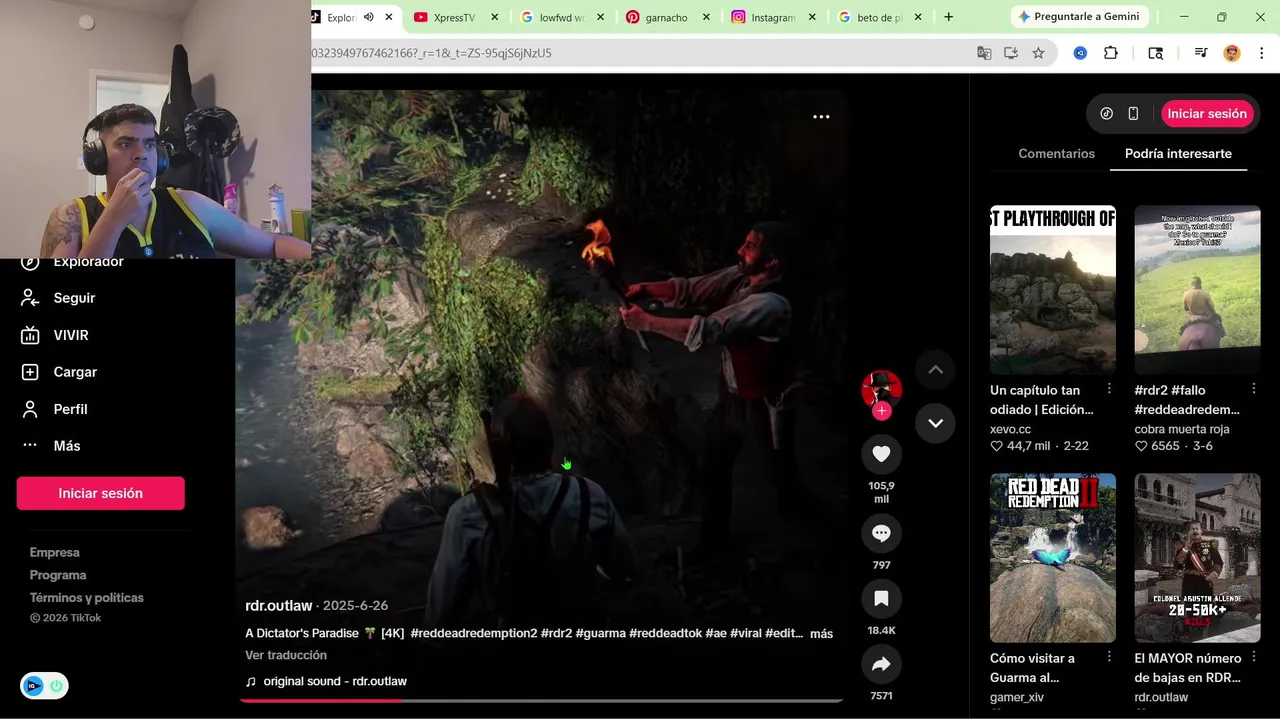Click the phone app icon near Iniciar sesión

(1133, 114)
